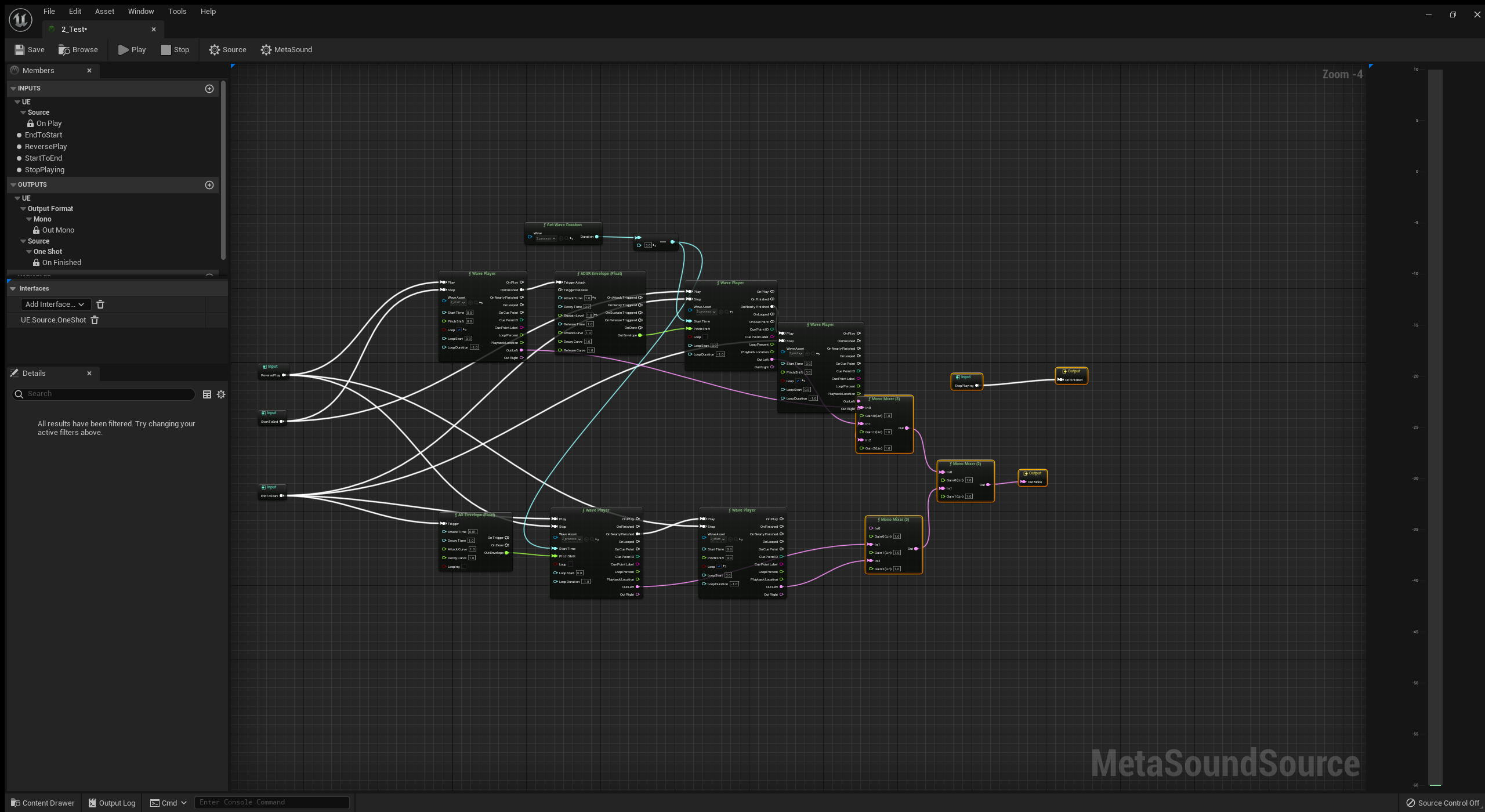
Task: Toggle unchecked Loop box on Wave Player beside AD Envelope
Action: tap(570, 564)
